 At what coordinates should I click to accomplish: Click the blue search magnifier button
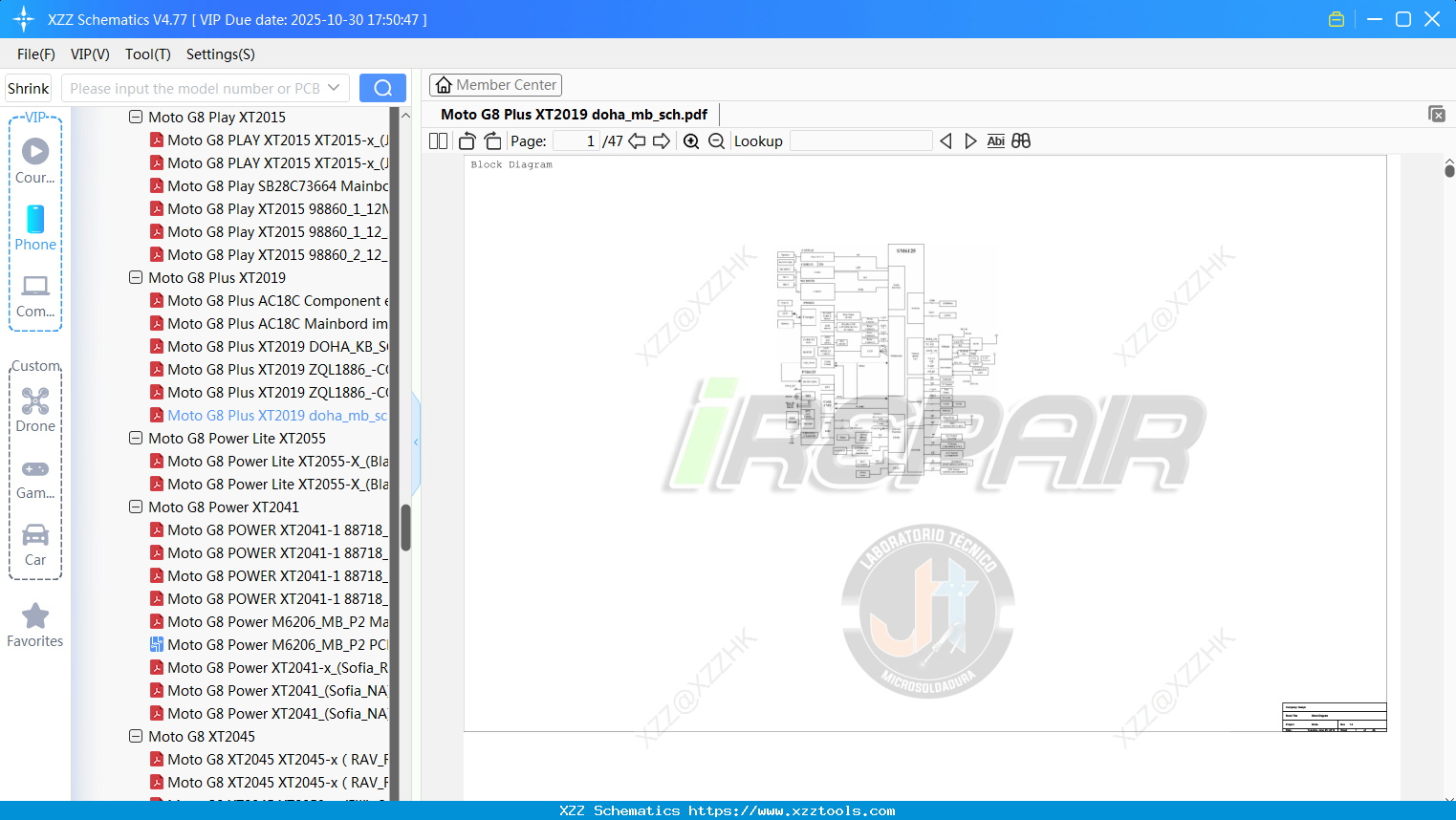382,88
